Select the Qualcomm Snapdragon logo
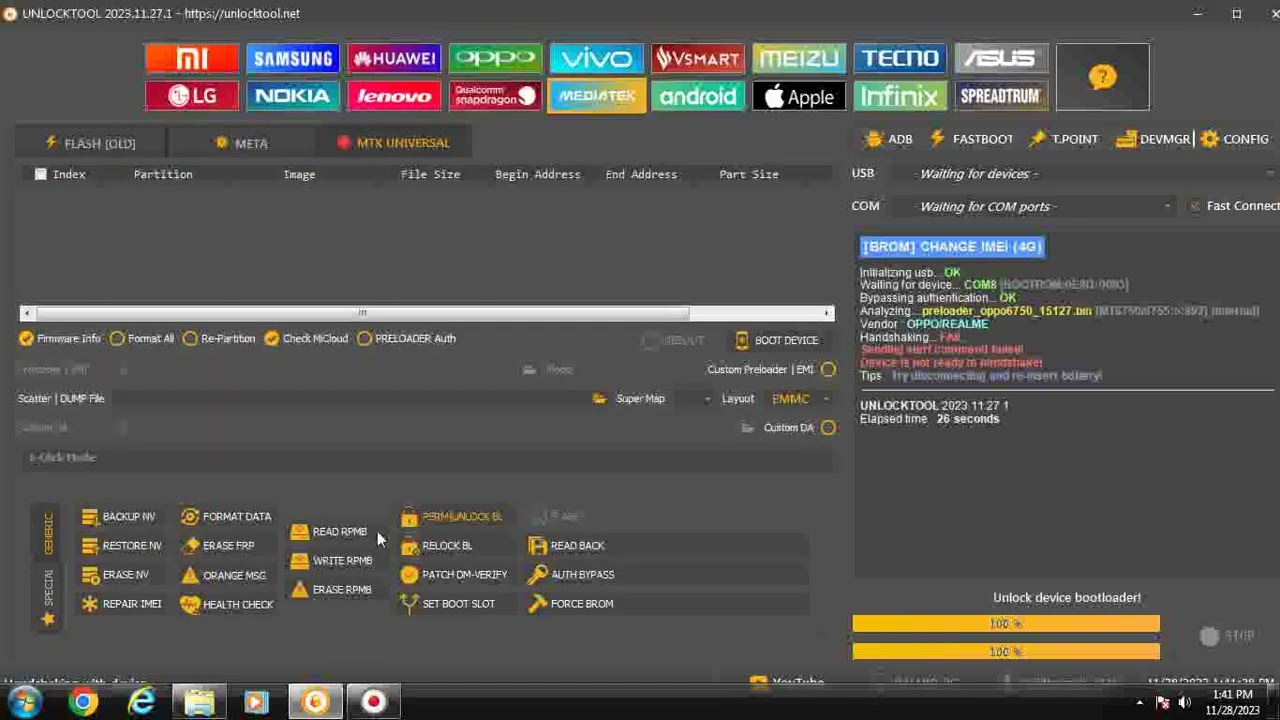The height and width of the screenshot is (720, 1280). click(x=495, y=96)
